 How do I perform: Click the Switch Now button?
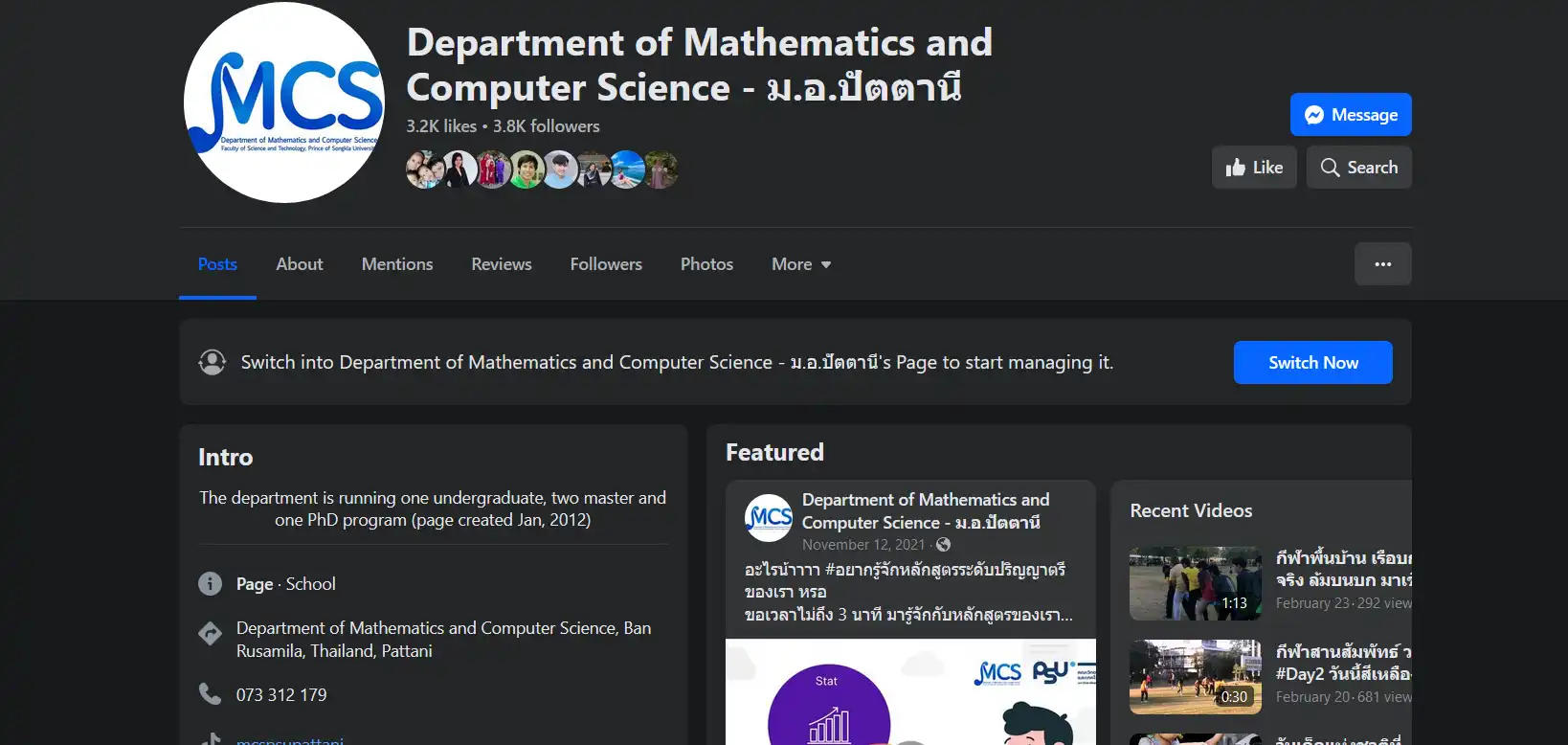pos(1312,363)
